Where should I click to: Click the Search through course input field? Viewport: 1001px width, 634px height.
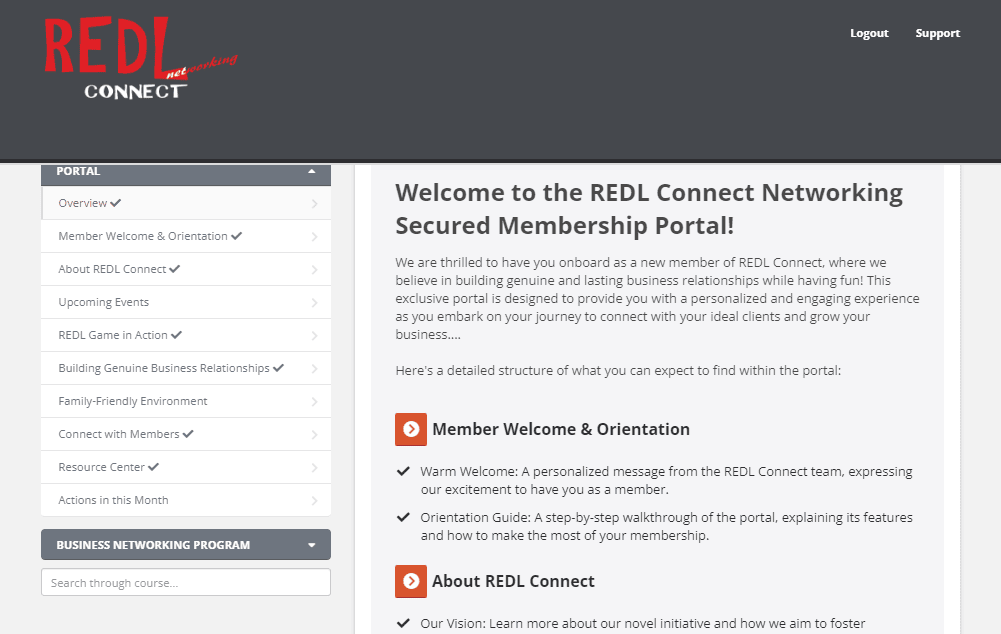(x=186, y=583)
